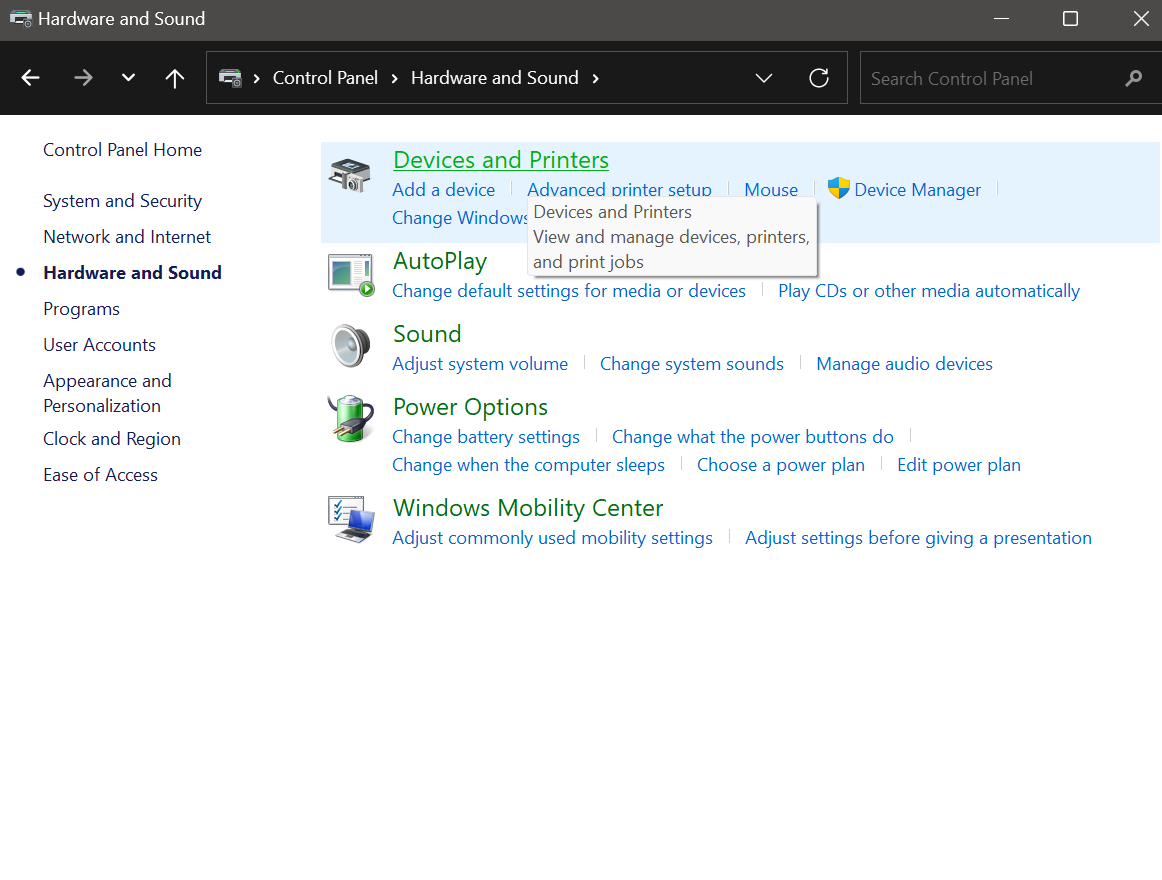1162x880 pixels.
Task: Click Play CDs or other media automatically
Action: point(929,291)
